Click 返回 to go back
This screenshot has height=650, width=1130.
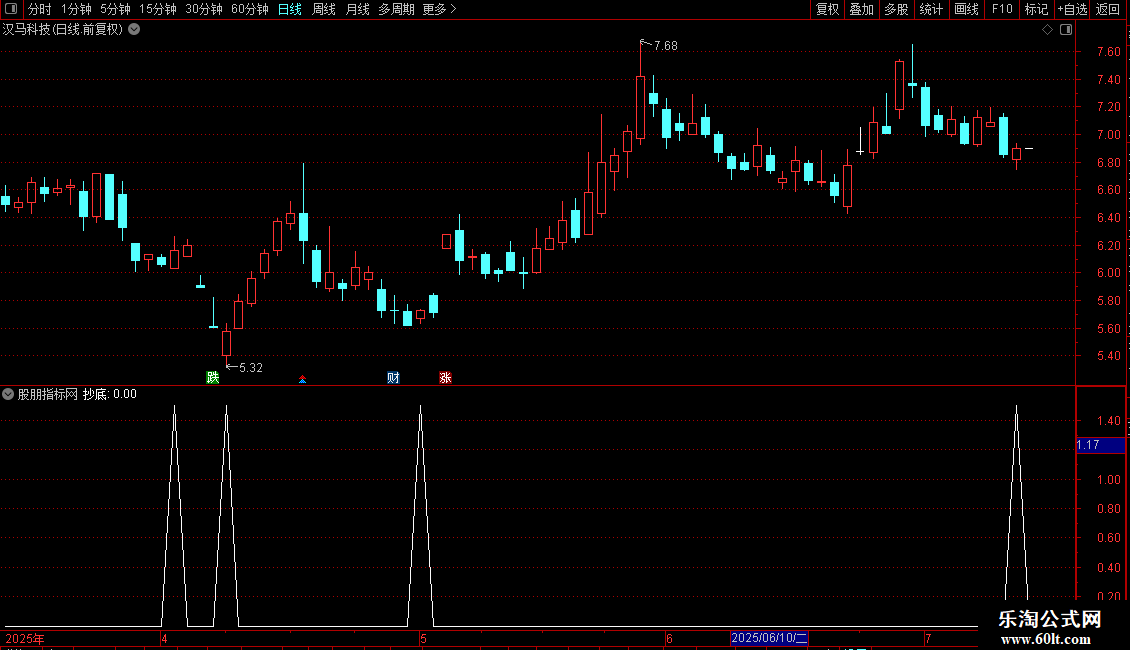tap(1108, 9)
